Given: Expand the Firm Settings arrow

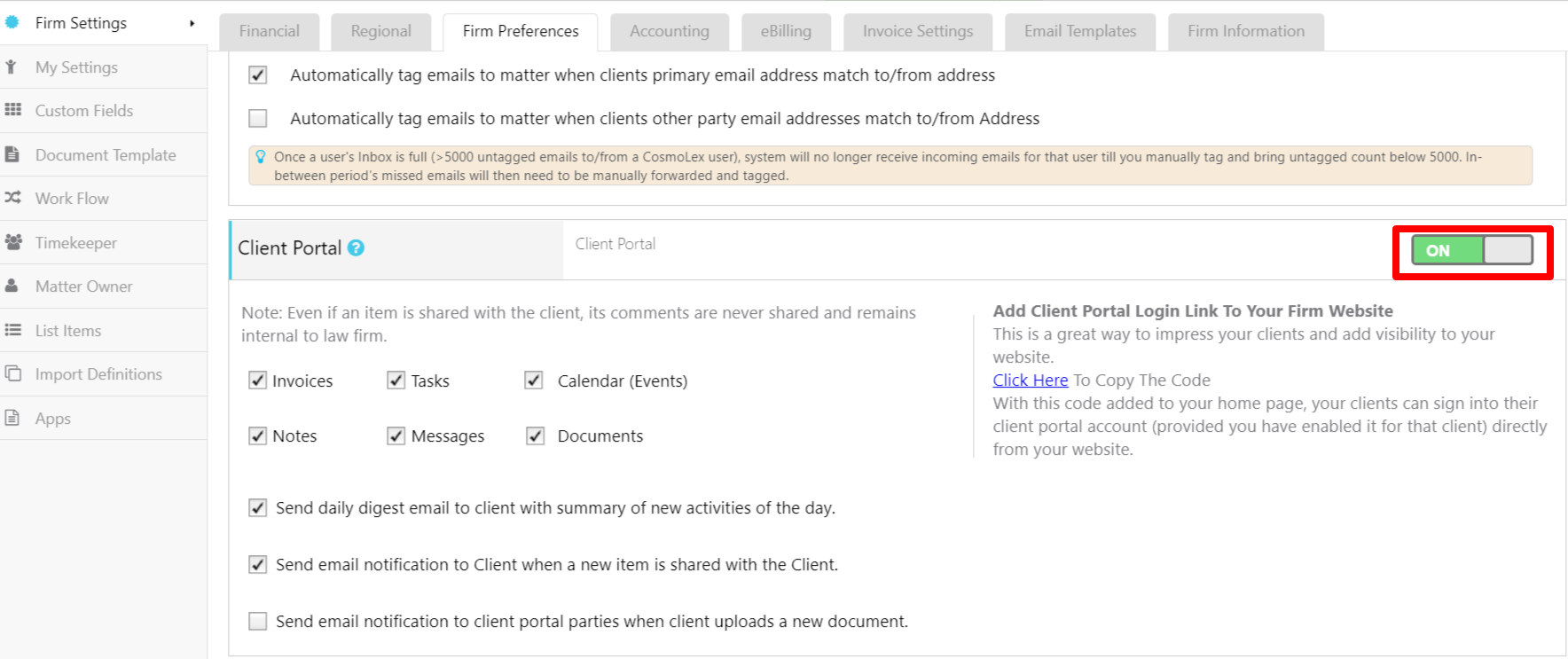Looking at the screenshot, I should 192,23.
